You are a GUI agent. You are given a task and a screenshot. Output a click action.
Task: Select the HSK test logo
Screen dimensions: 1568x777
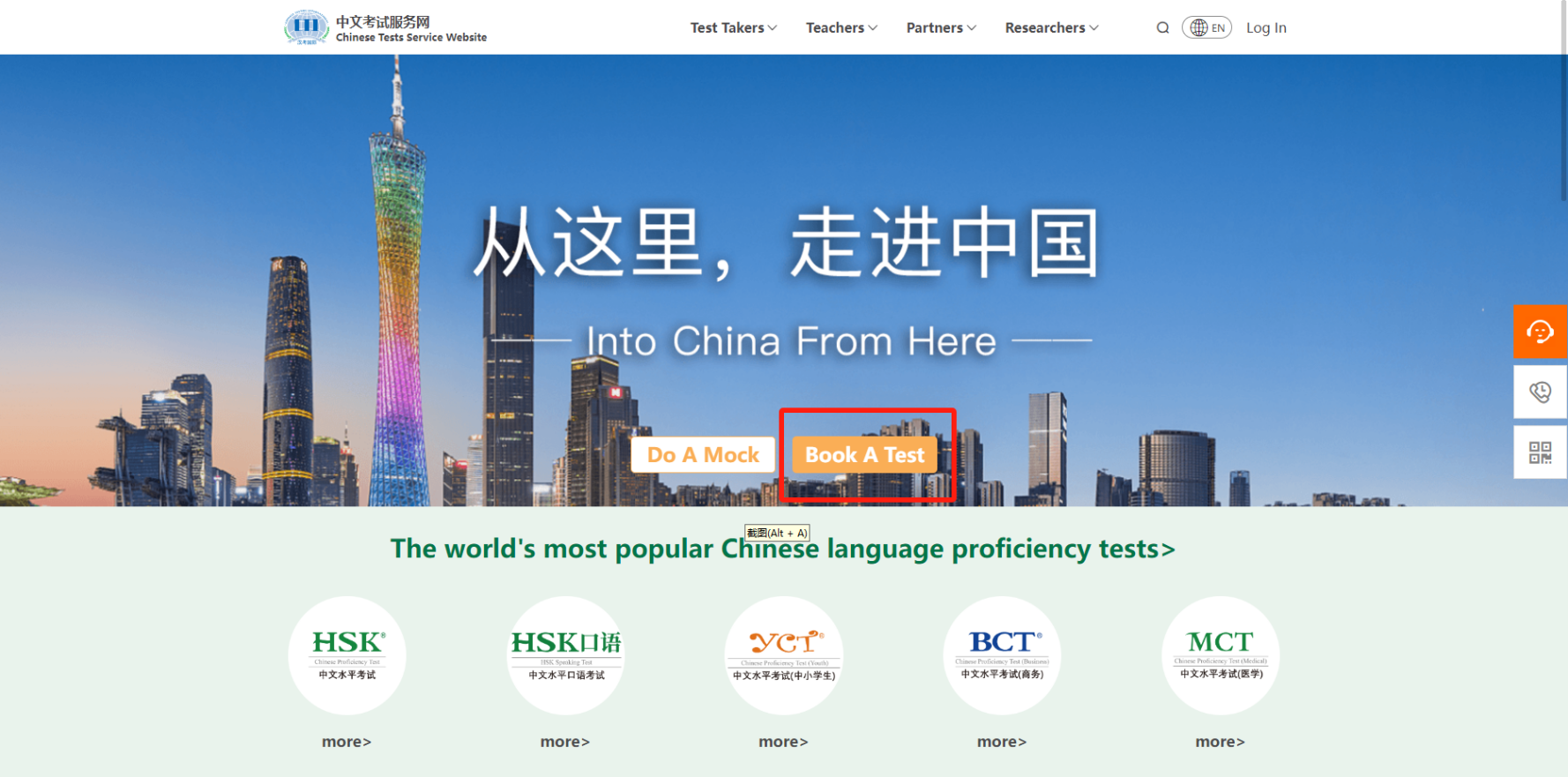[x=347, y=654]
